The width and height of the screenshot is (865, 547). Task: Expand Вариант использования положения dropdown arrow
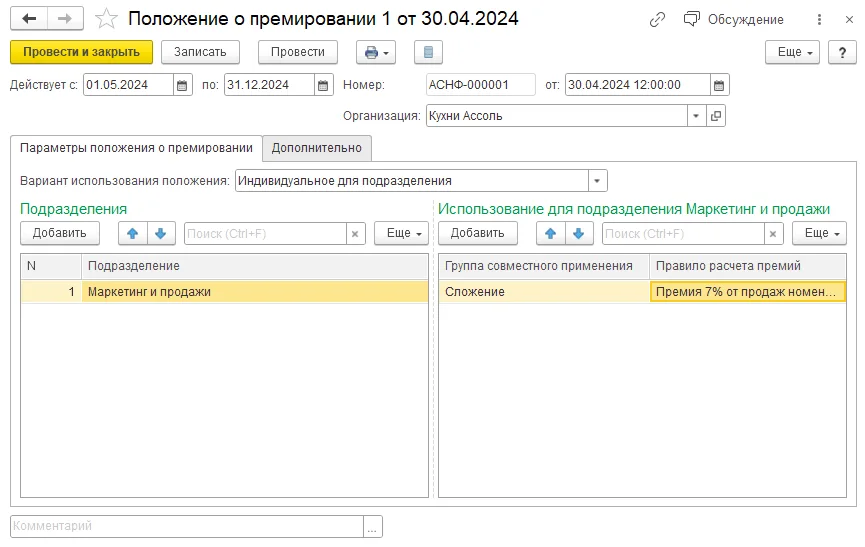point(597,181)
